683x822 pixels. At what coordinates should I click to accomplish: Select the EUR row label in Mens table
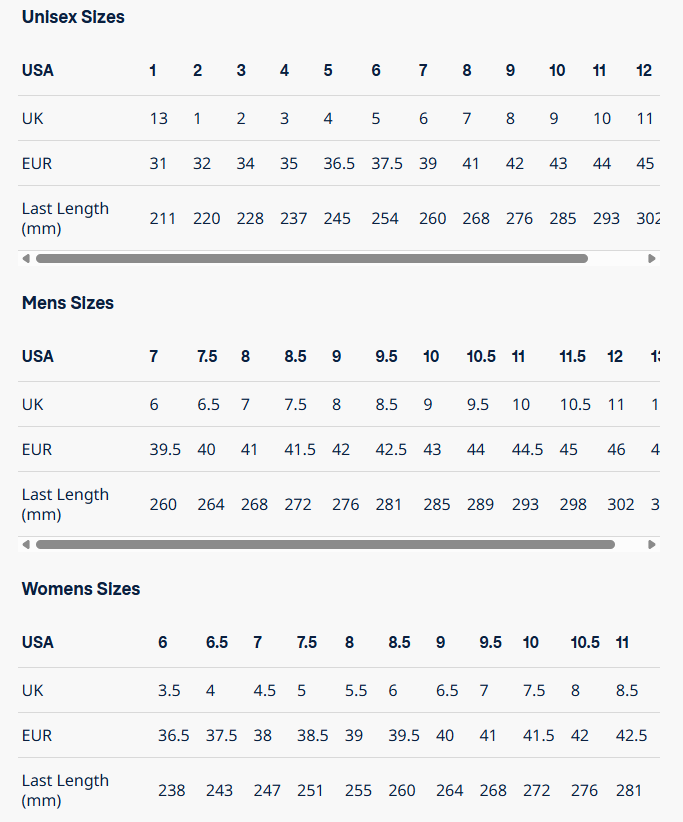tap(37, 449)
